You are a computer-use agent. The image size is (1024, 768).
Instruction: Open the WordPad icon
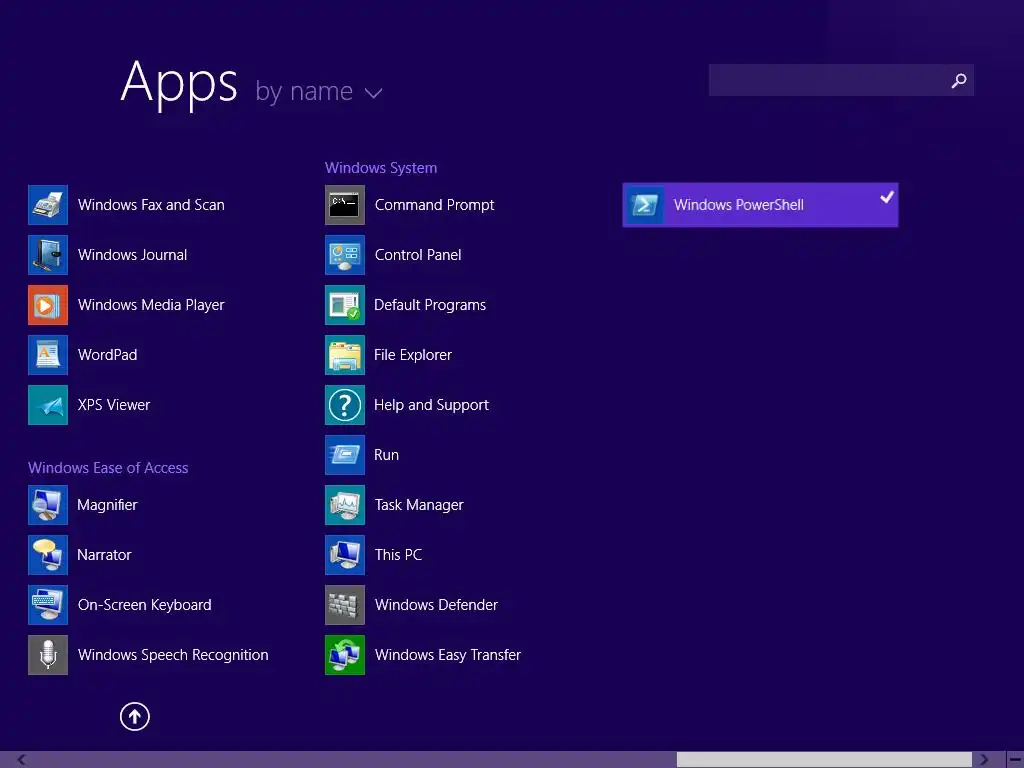click(x=48, y=355)
